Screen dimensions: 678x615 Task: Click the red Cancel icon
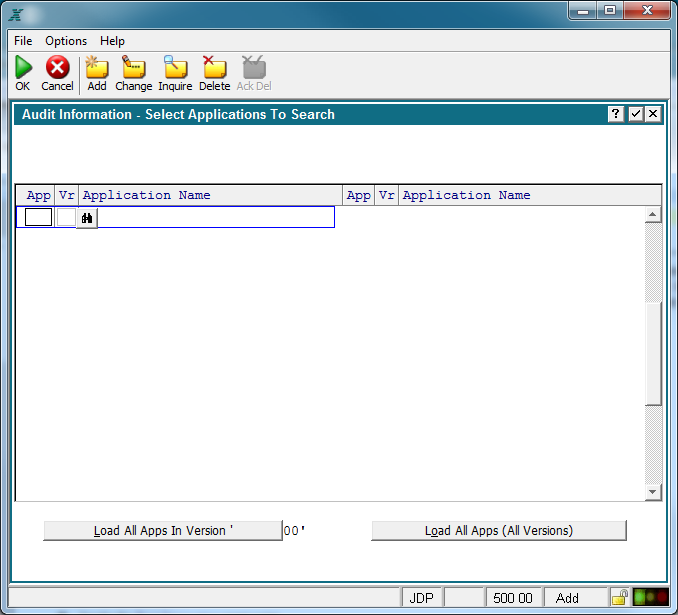click(x=58, y=67)
